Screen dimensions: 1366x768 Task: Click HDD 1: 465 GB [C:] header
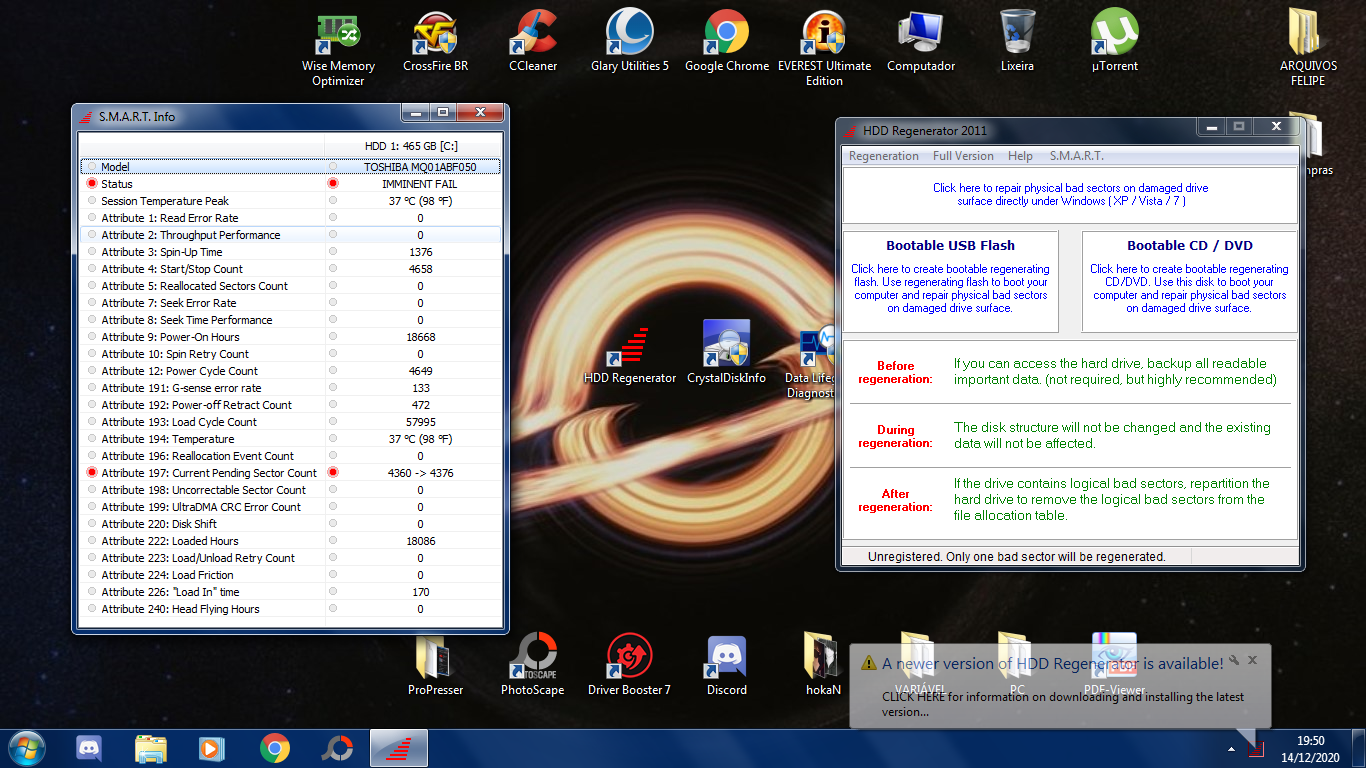point(411,146)
